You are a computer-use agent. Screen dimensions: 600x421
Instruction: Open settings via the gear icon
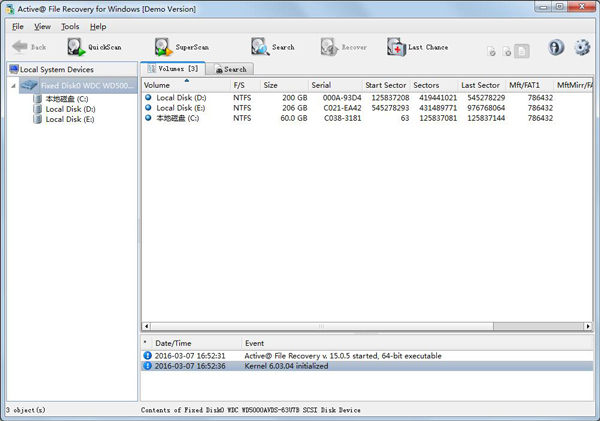(582, 47)
